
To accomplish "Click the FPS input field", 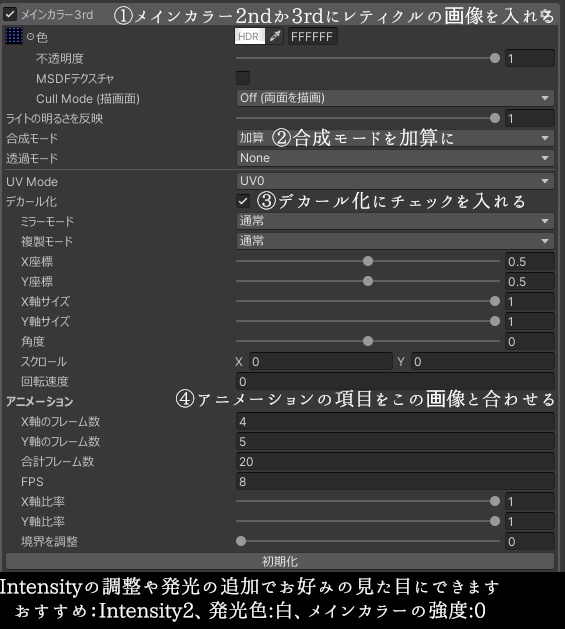I will click(395, 481).
